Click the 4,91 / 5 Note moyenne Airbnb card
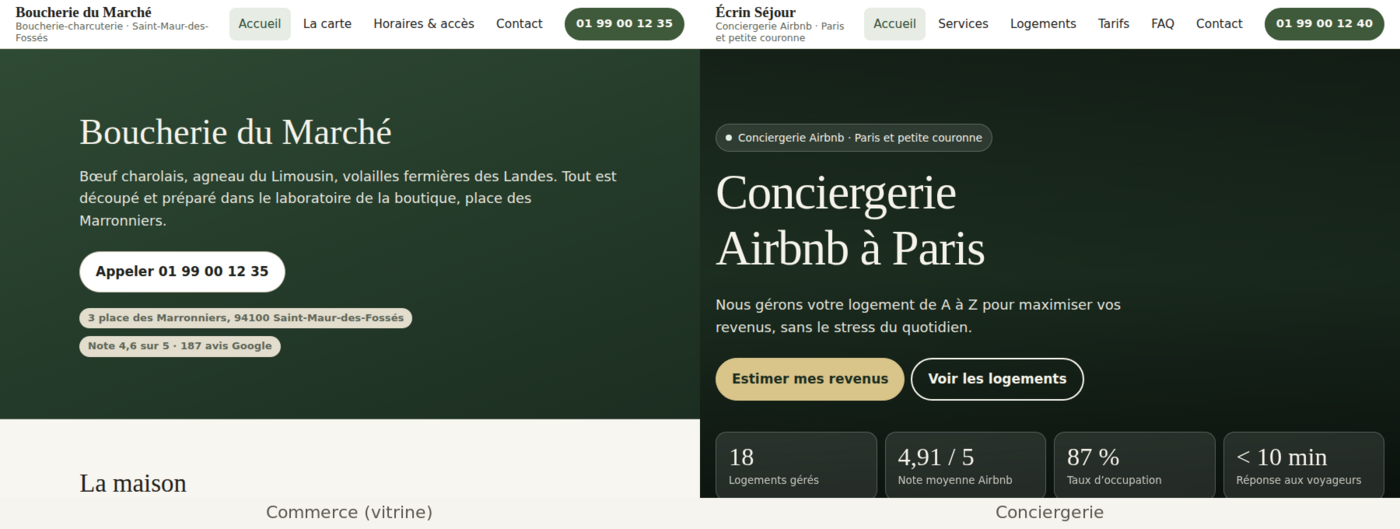Viewport: 1400px width, 529px height. [965, 466]
